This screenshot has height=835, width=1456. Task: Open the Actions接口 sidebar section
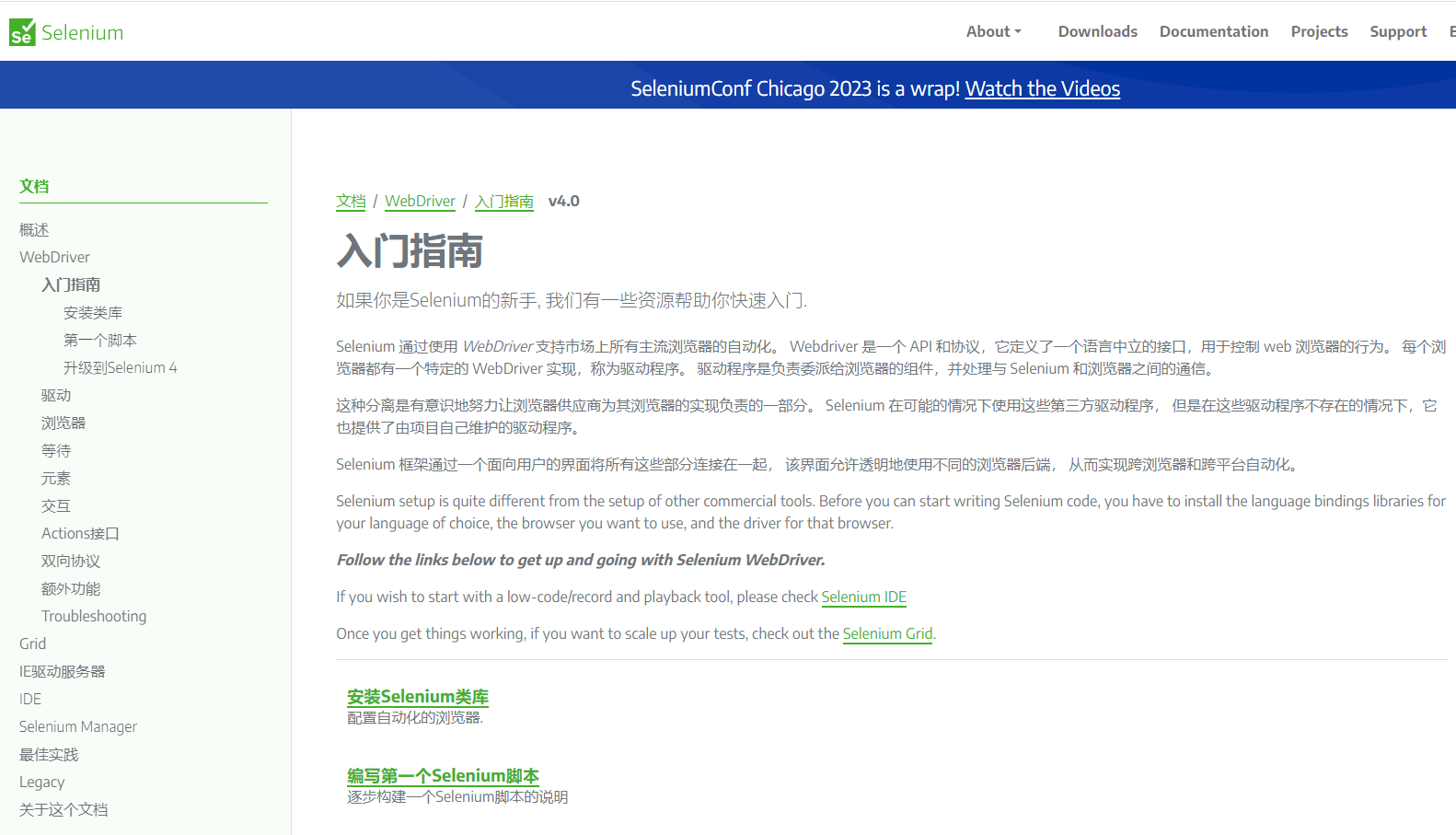80,533
